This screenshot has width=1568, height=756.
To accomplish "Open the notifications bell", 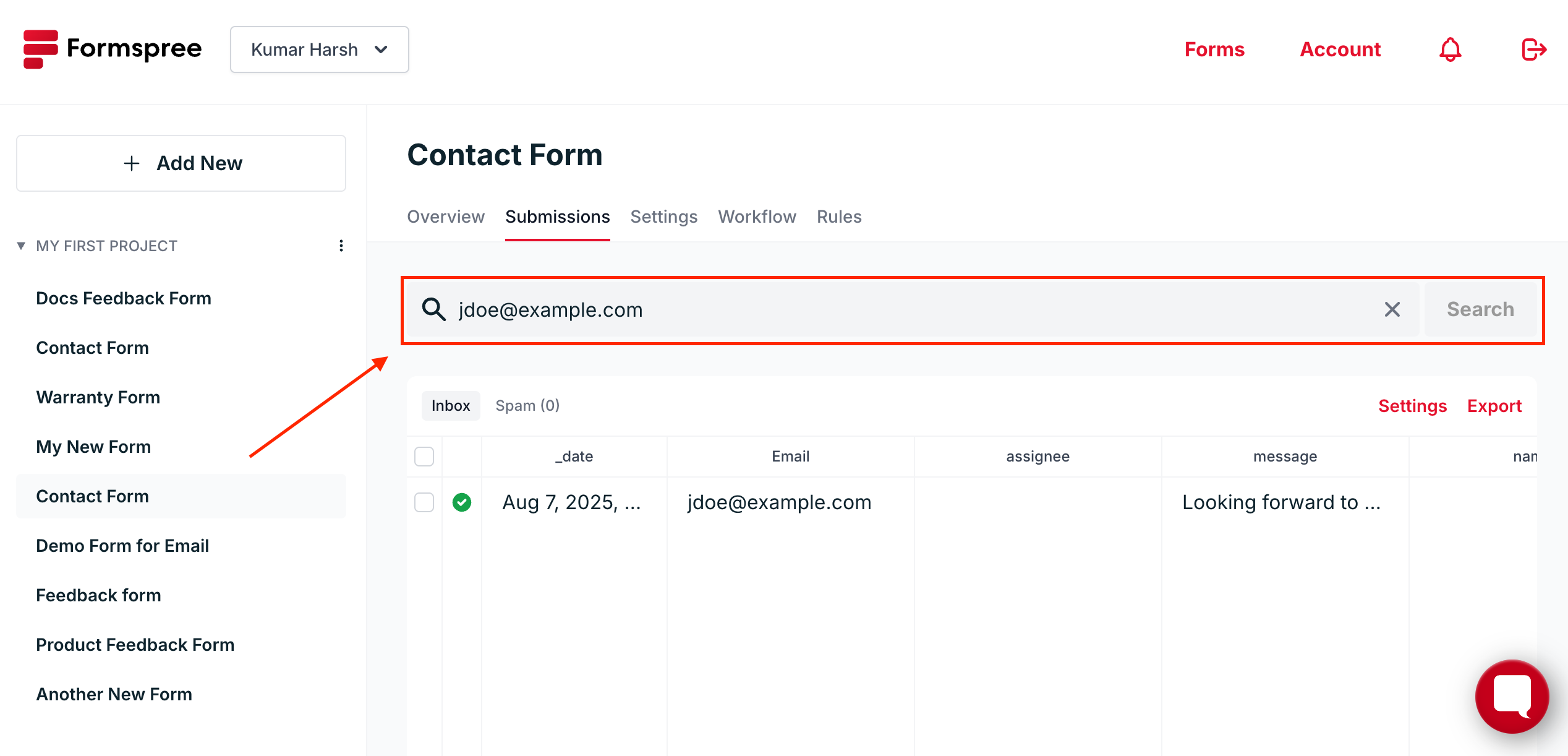I will click(1450, 49).
